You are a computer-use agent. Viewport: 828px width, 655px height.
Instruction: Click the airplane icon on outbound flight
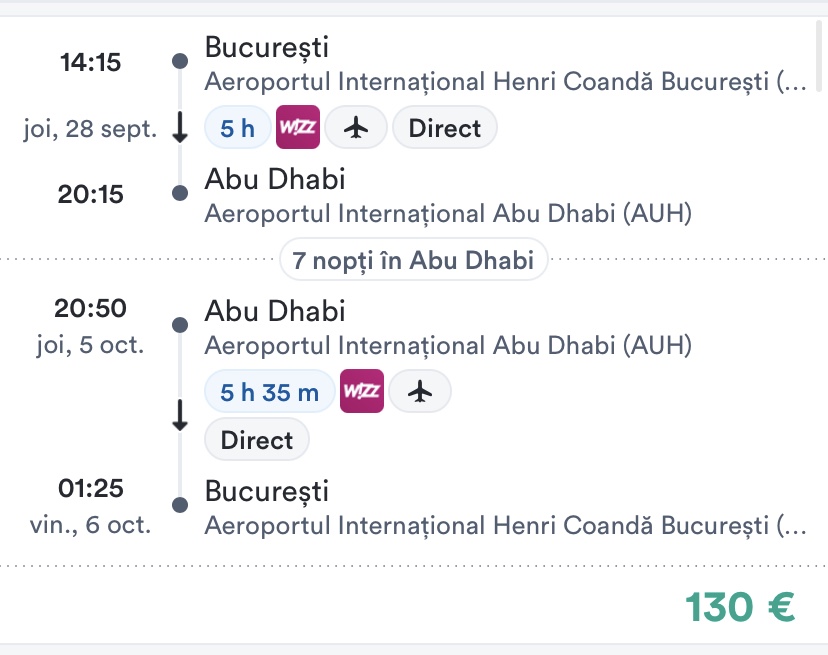pyautogui.click(x=357, y=128)
